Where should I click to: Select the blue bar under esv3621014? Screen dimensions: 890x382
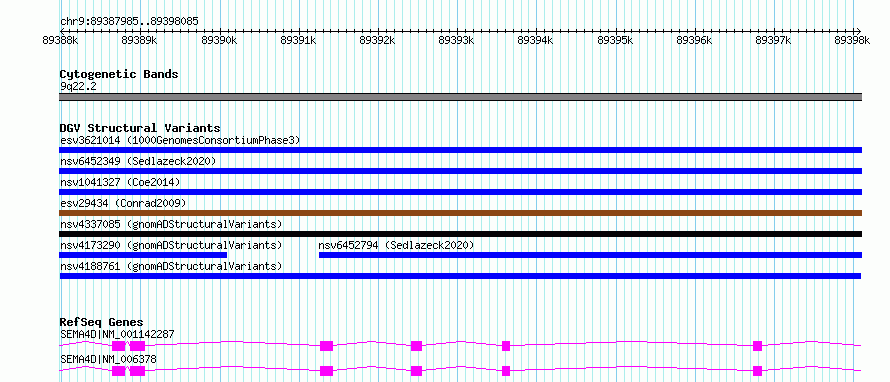tap(460, 150)
